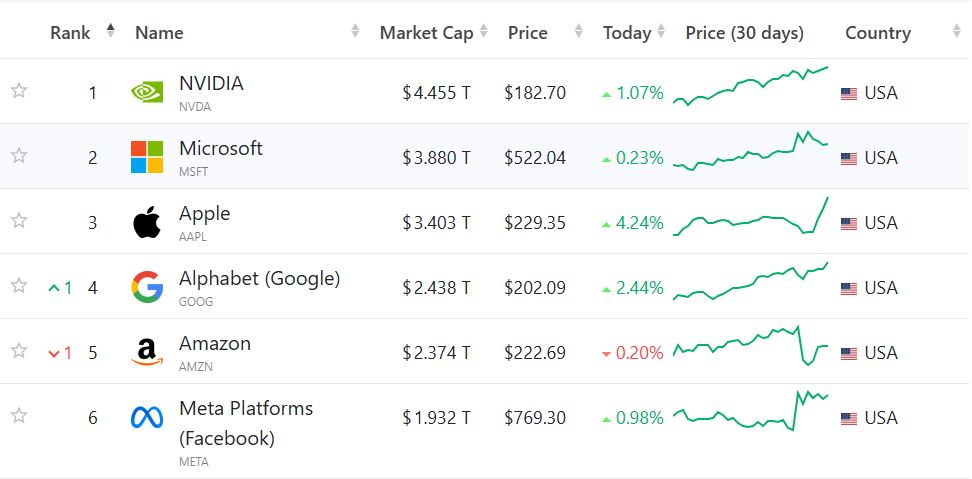972x479 pixels.
Task: Click the Amazon logo icon
Action: pyautogui.click(x=147, y=352)
